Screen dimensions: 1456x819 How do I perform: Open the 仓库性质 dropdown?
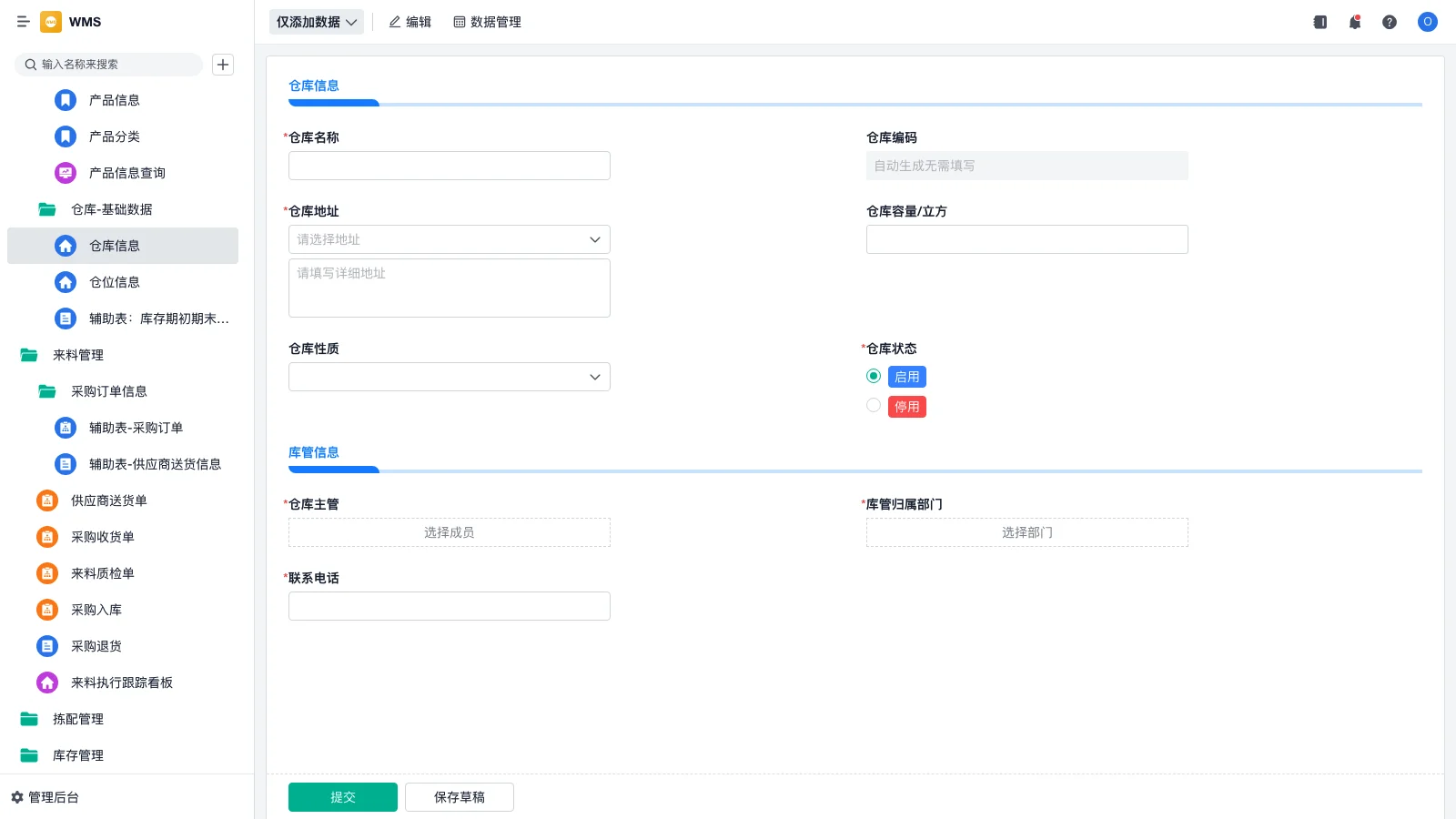pyautogui.click(x=450, y=377)
